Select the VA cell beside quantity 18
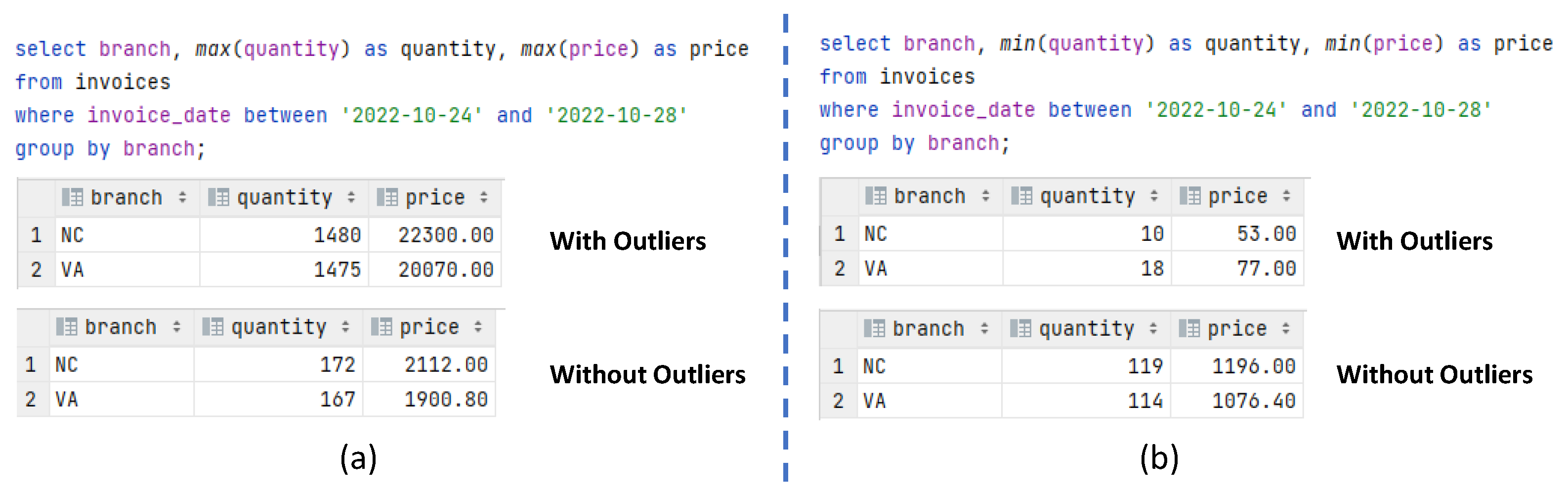Image resolution: width=1568 pixels, height=496 pixels. click(x=875, y=269)
